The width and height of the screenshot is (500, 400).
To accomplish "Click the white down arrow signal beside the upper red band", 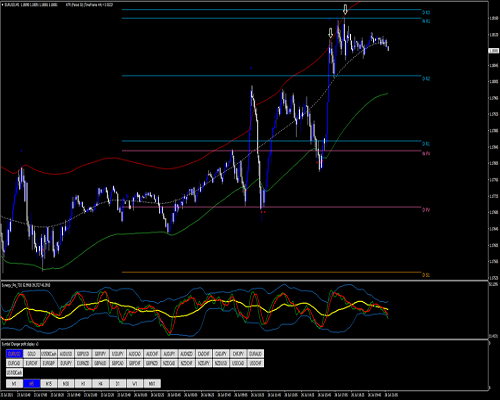I will click(330, 33).
